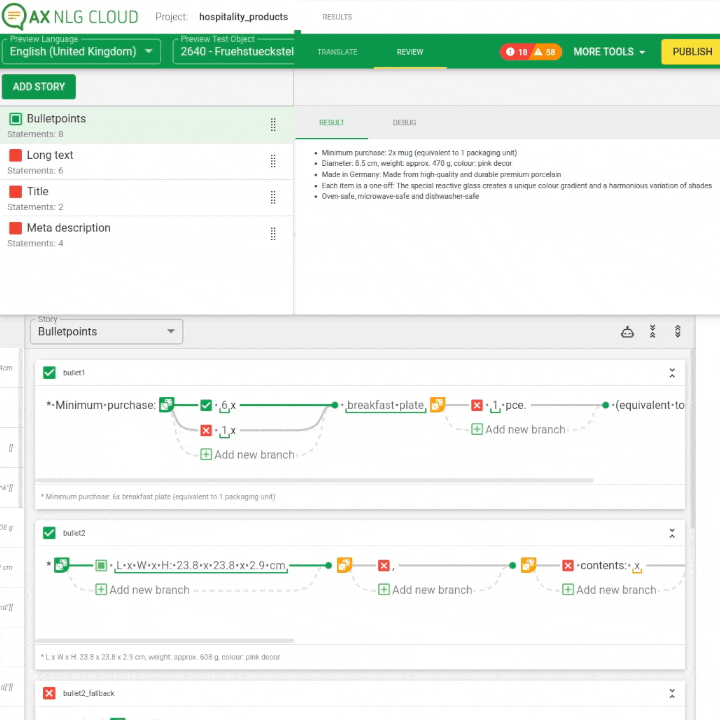Click green branch node after 'Minimum purchase:'
Image resolution: width=720 pixels, height=720 pixels.
166,405
